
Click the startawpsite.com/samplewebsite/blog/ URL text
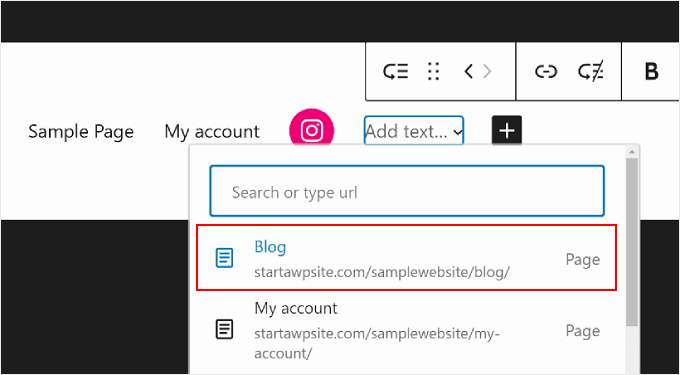(x=382, y=273)
